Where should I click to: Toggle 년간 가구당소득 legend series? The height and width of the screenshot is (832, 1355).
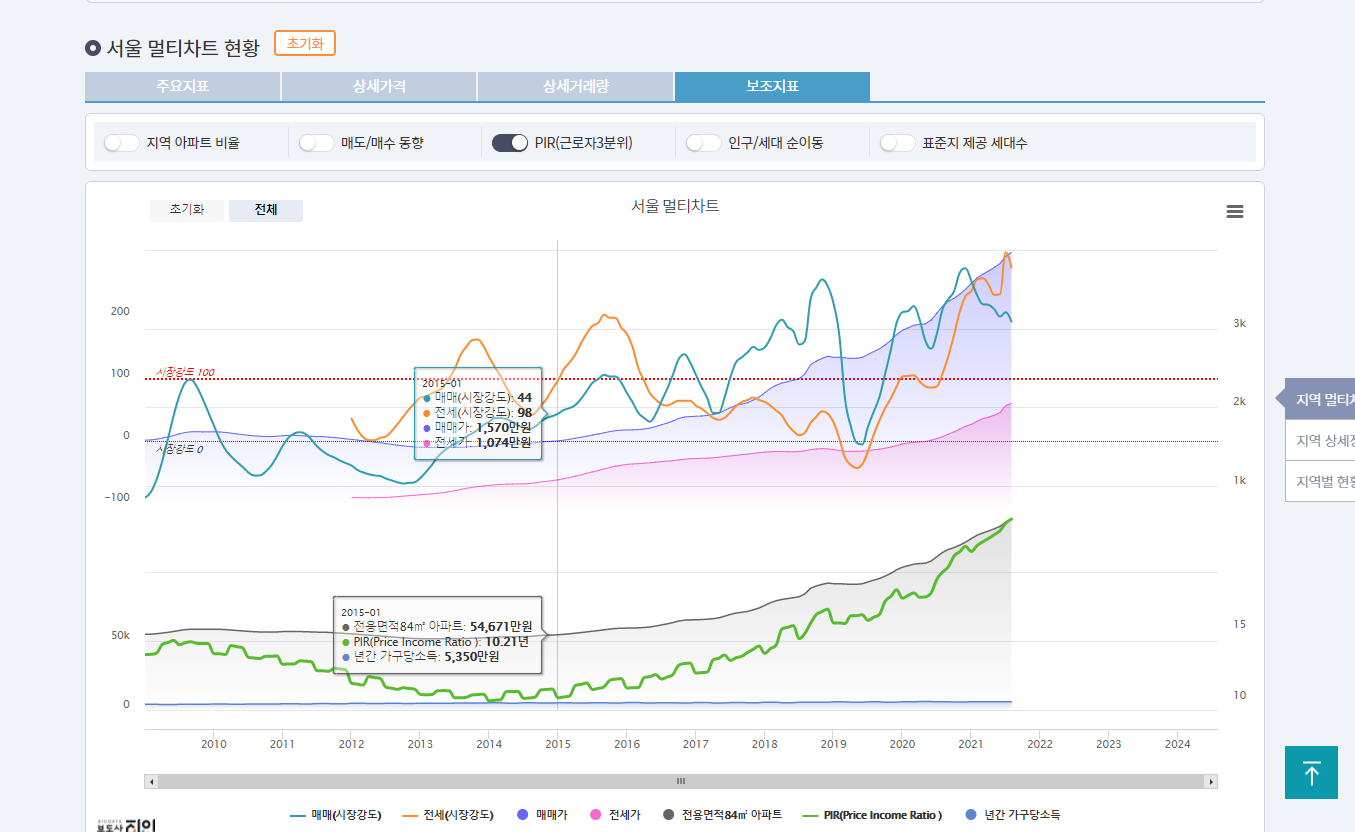(x=1013, y=815)
